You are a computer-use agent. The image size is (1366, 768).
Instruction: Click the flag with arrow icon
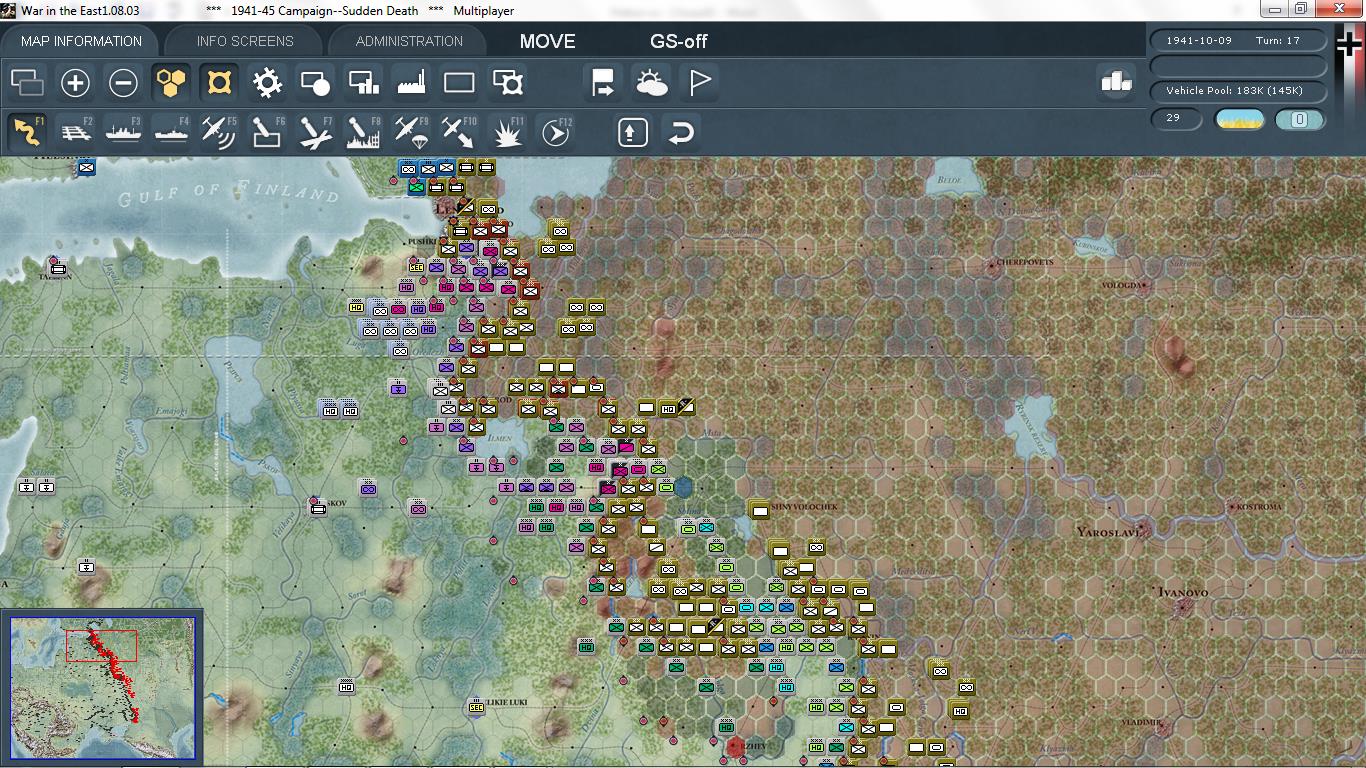pos(603,83)
